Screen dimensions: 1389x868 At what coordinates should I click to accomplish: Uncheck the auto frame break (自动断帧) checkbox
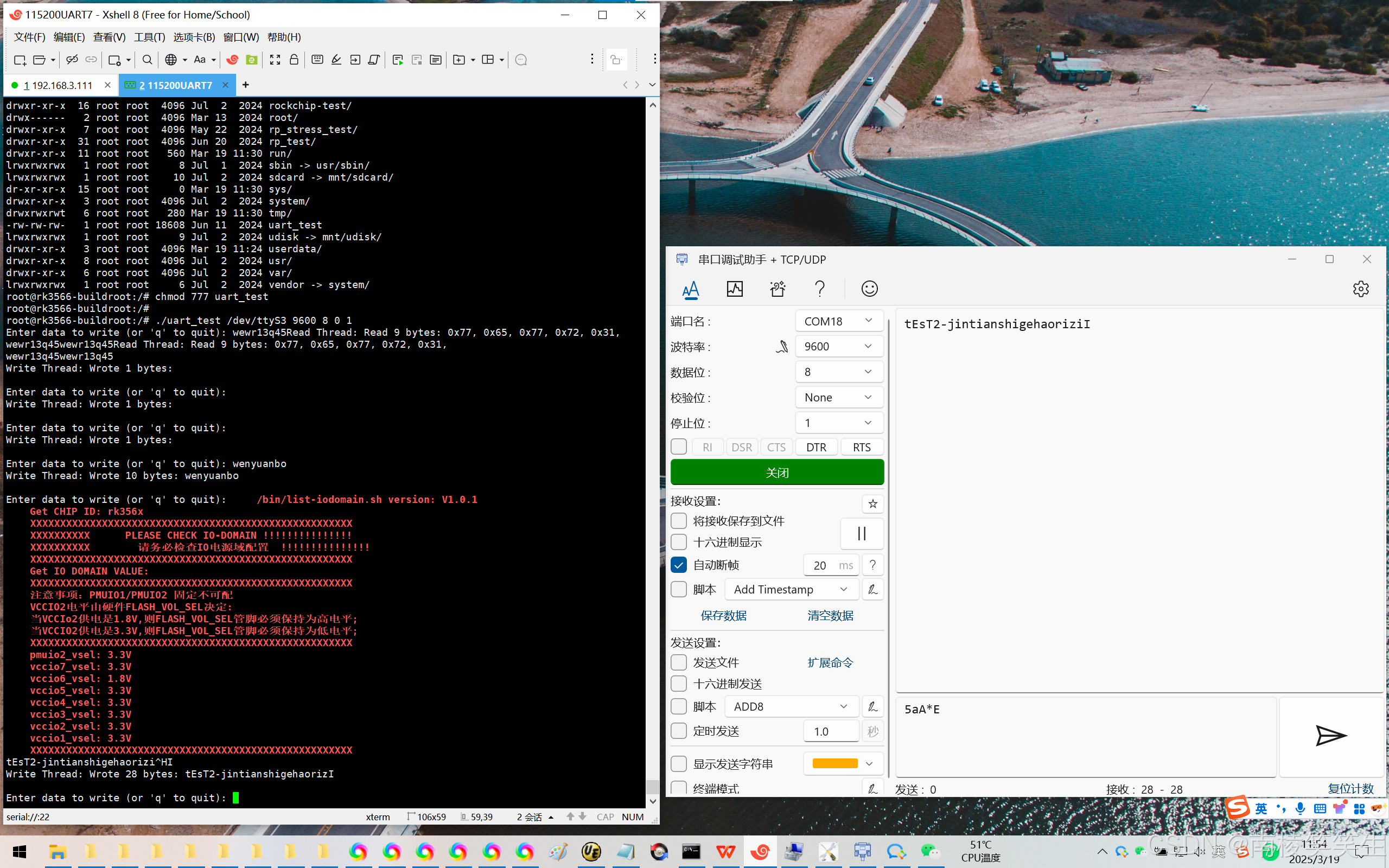[678, 565]
